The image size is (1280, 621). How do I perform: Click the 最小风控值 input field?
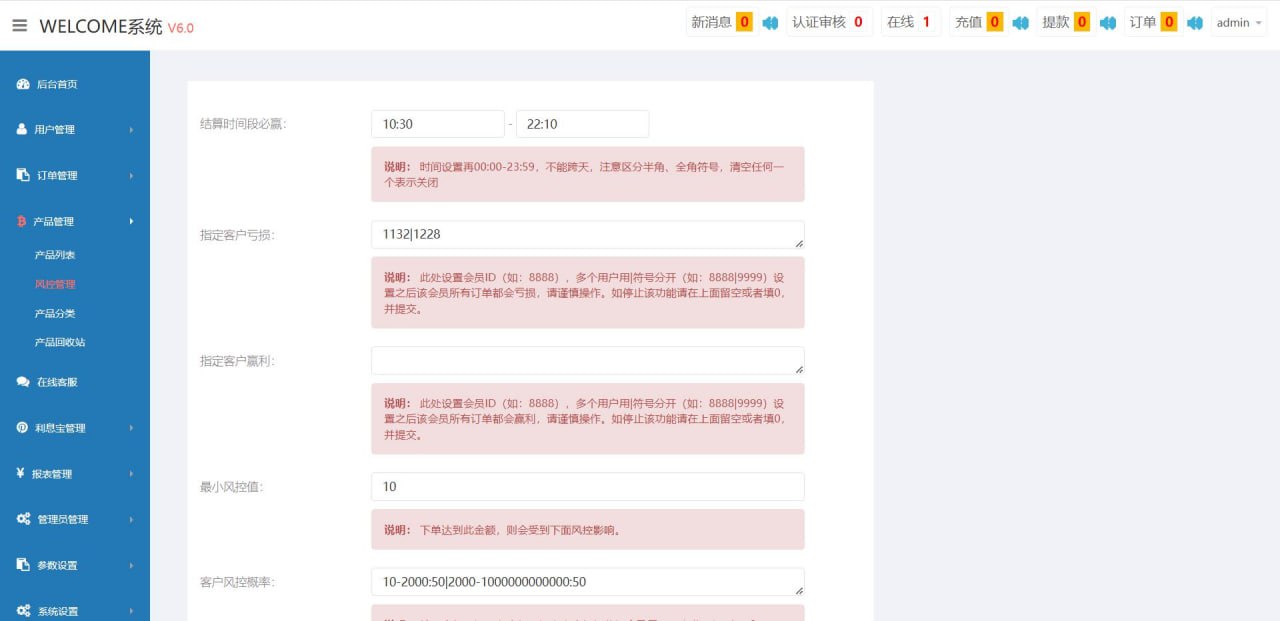tap(587, 487)
